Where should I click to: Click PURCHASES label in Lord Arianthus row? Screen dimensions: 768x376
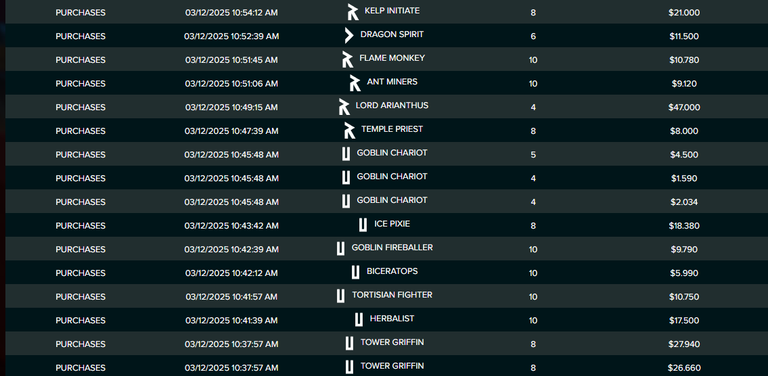[80, 107]
